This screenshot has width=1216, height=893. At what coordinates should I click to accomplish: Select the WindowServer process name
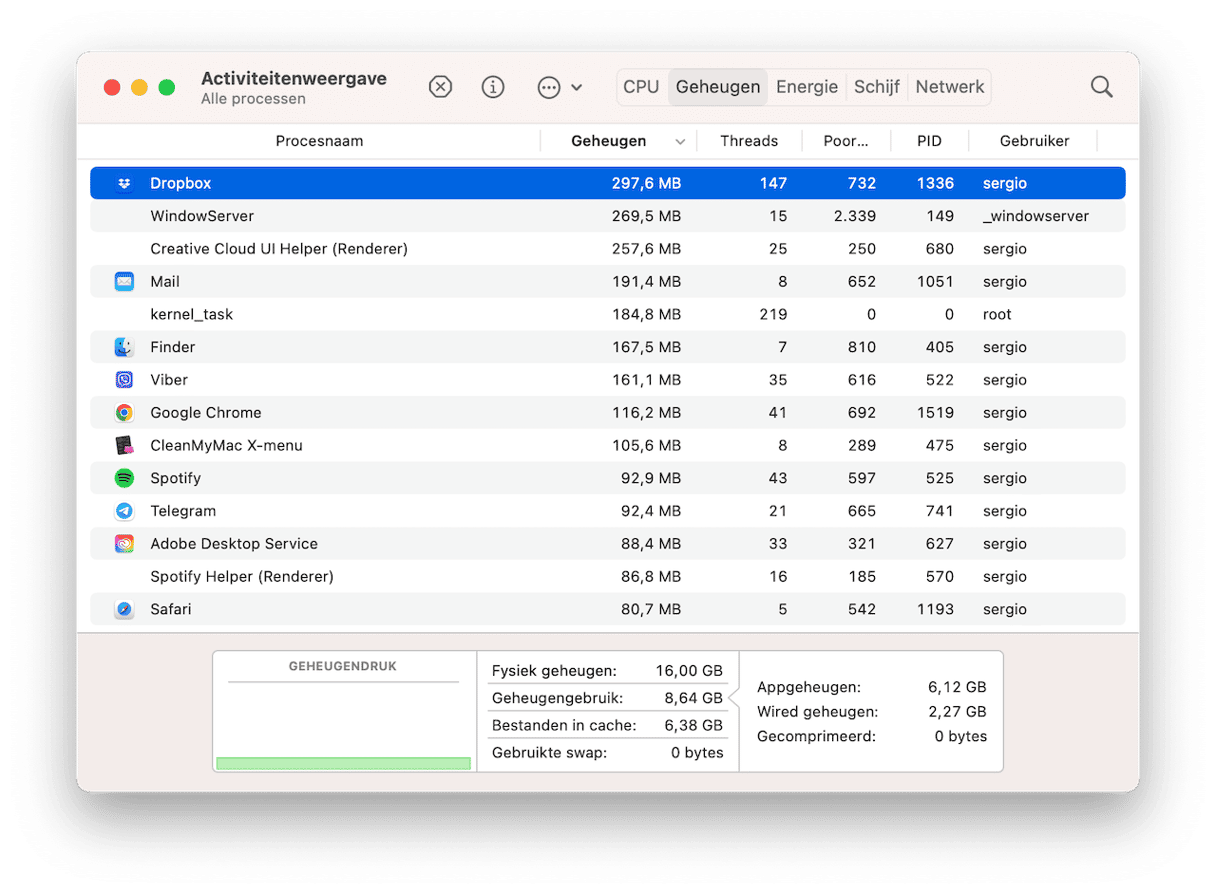(x=202, y=216)
